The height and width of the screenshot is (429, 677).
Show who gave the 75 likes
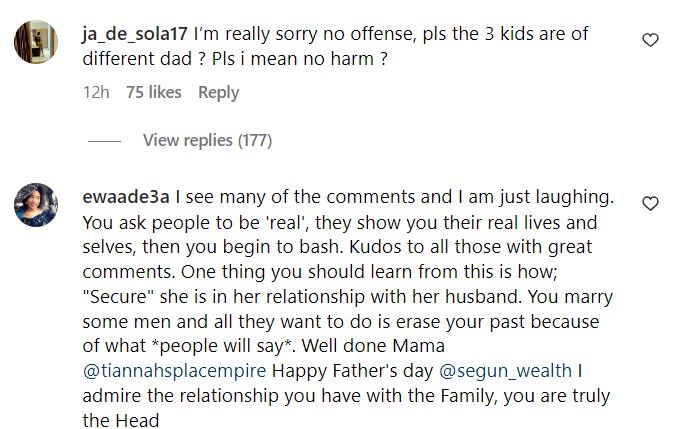(154, 92)
